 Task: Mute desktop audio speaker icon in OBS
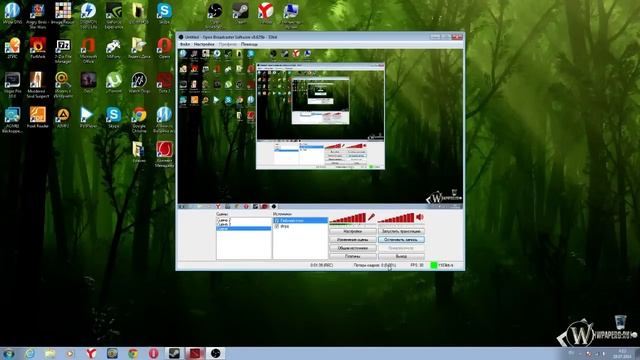[x=420, y=218]
